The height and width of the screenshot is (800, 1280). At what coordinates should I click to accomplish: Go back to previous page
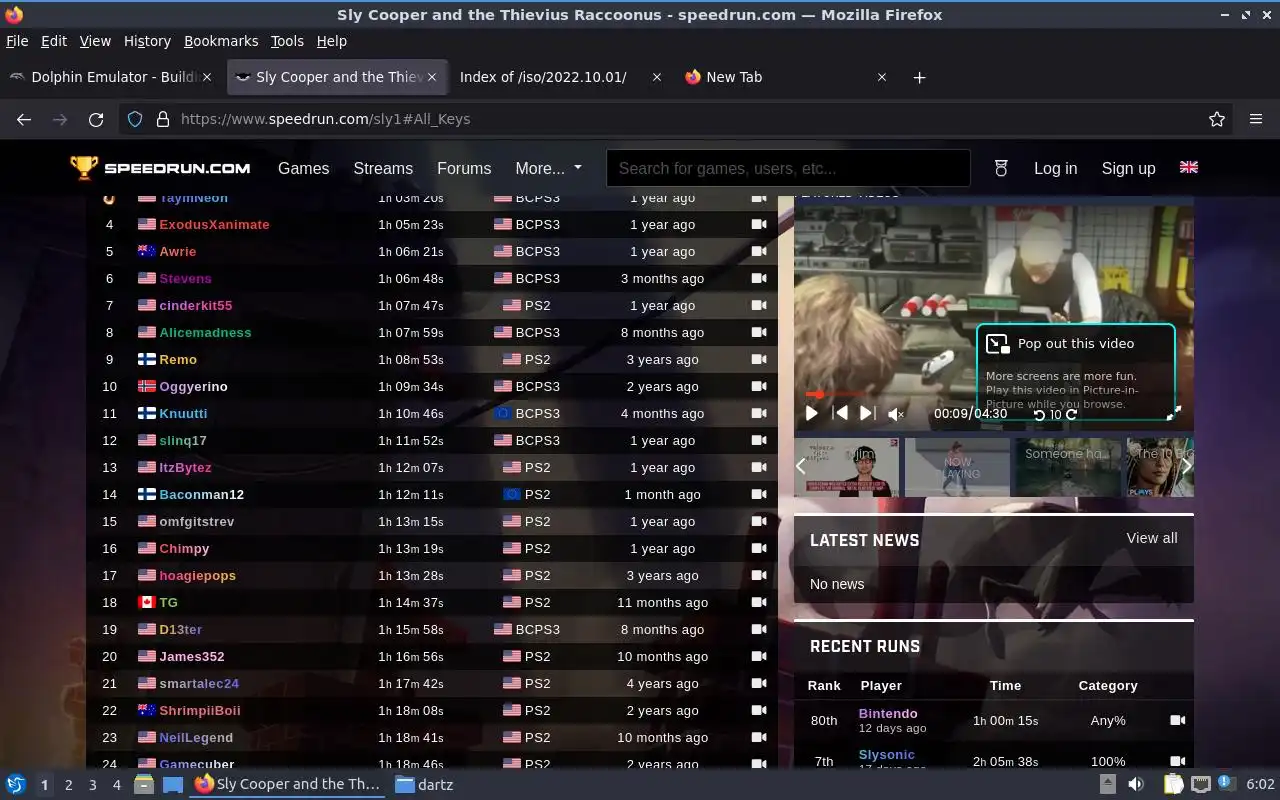point(24,119)
